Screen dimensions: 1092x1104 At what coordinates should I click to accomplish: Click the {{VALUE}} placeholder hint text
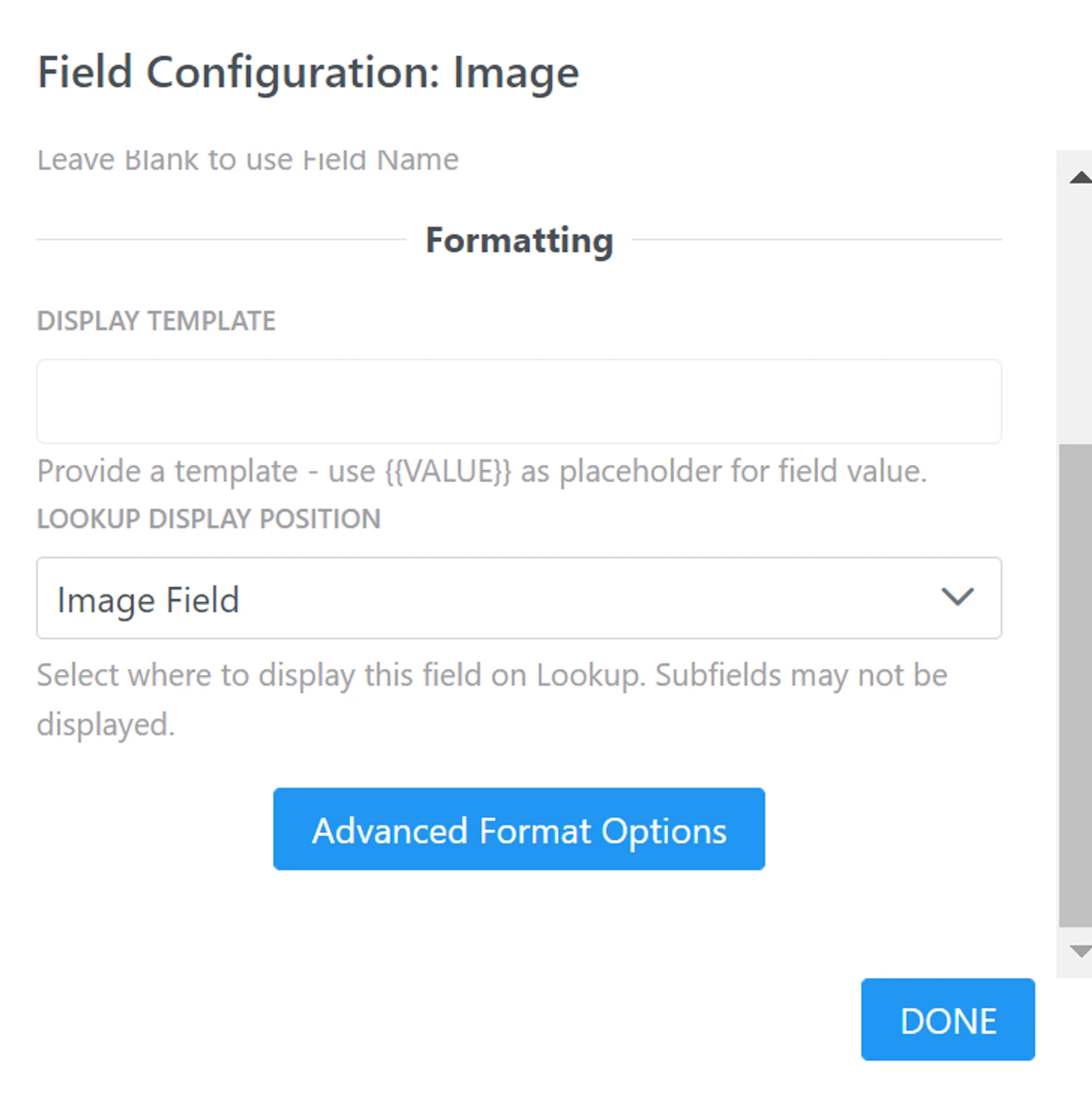coord(448,472)
